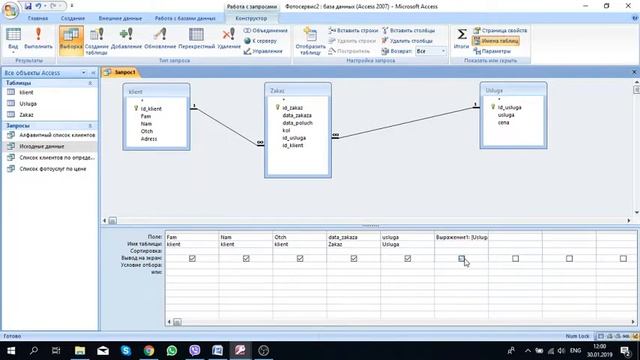640x360 pixels.
Task: Choose the Перекрестный query type
Action: [x=196, y=39]
